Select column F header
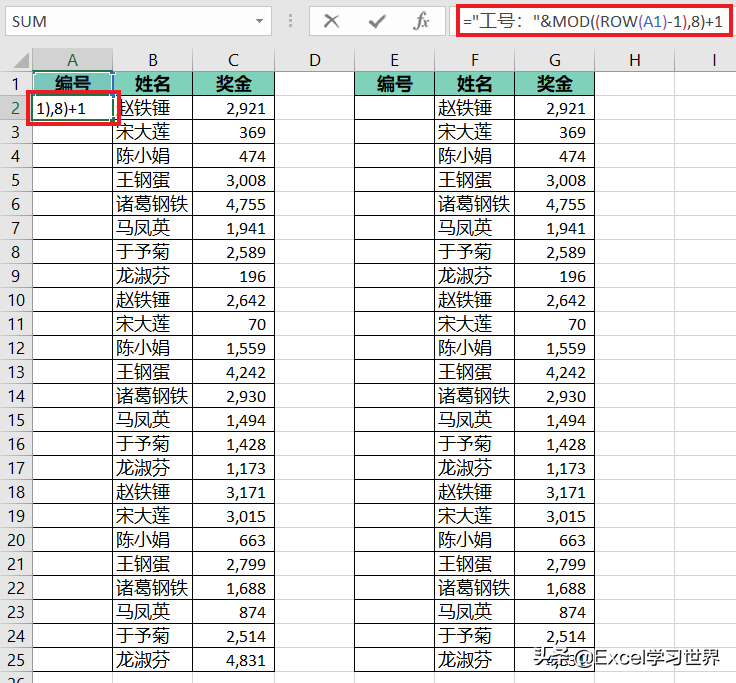The height and width of the screenshot is (683, 736). click(475, 60)
